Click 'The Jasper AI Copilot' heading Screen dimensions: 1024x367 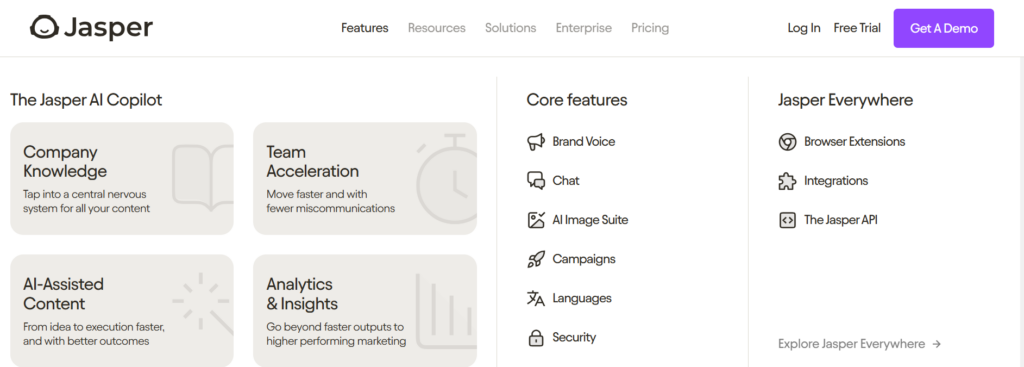(x=86, y=100)
